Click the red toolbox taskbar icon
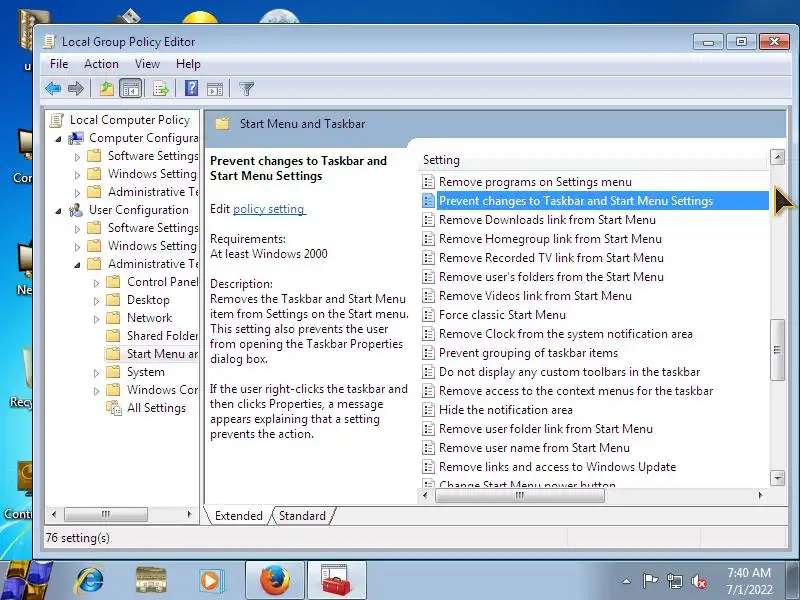This screenshot has width=800, height=600. pyautogui.click(x=336, y=580)
